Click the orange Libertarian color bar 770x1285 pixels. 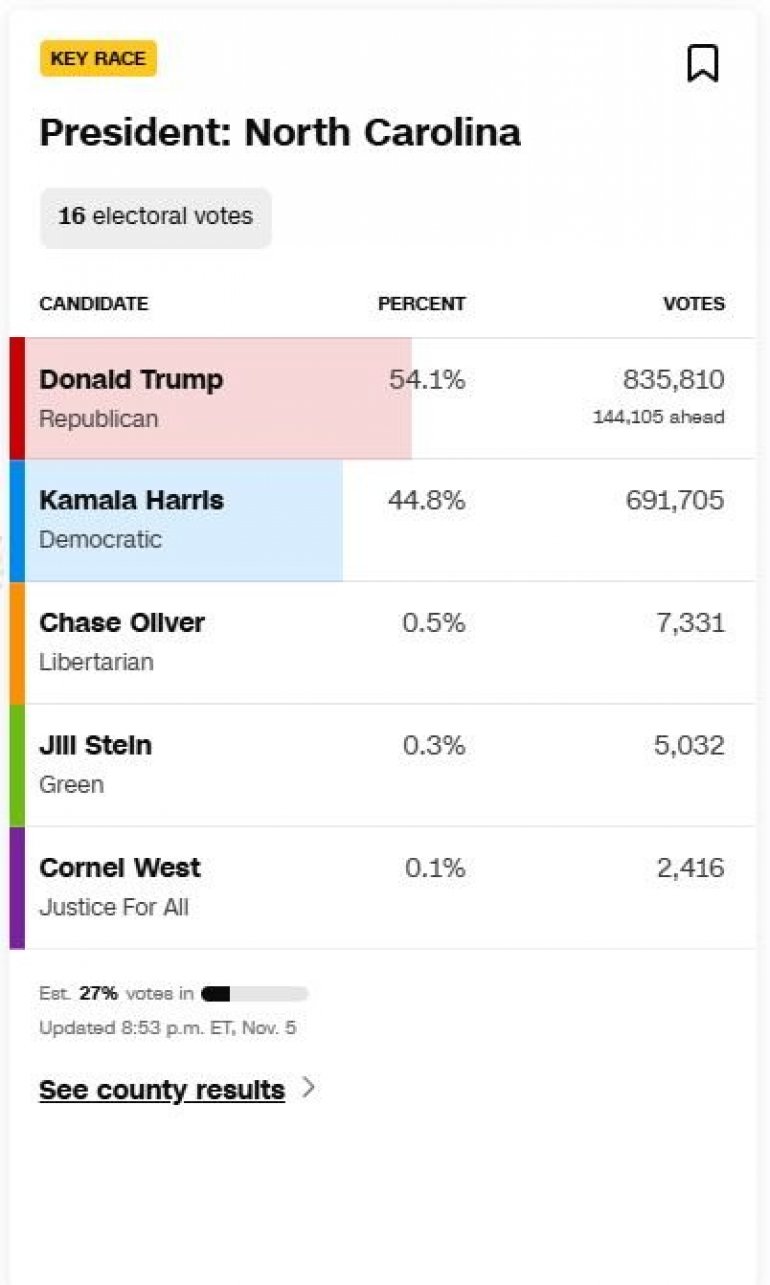click(17, 643)
